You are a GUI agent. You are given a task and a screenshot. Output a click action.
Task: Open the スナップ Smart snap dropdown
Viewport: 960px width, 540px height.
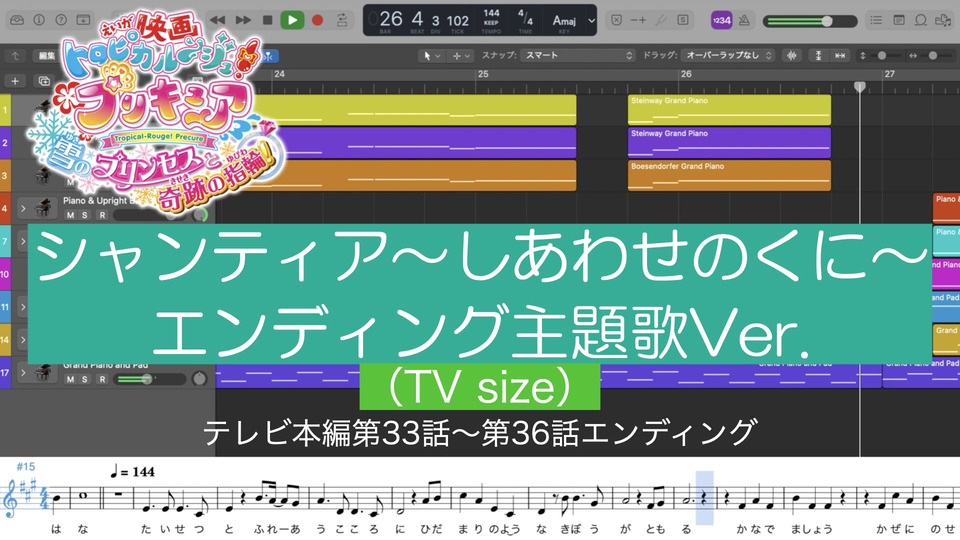pos(577,56)
